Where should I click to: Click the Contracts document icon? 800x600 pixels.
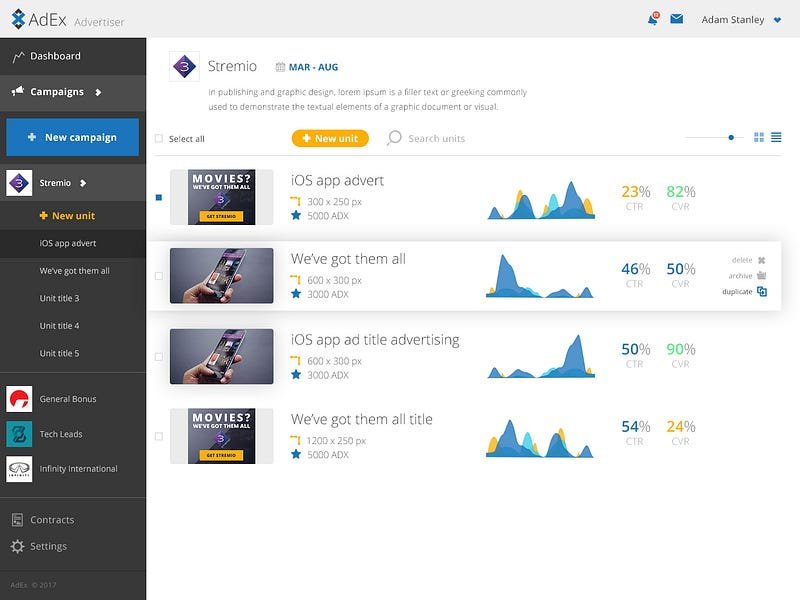click(x=17, y=520)
